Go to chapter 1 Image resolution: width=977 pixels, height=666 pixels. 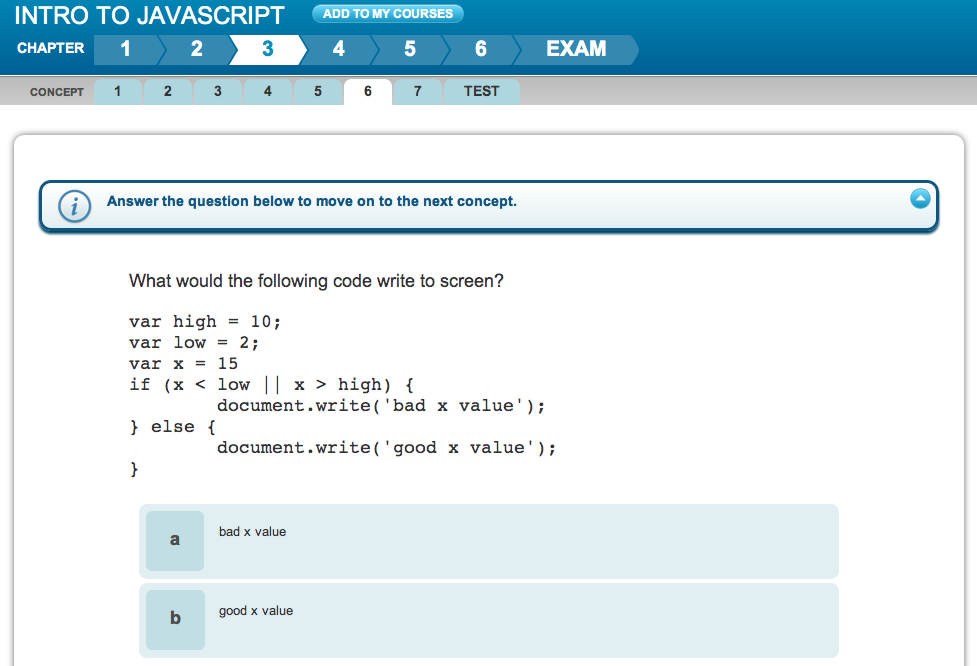click(125, 49)
